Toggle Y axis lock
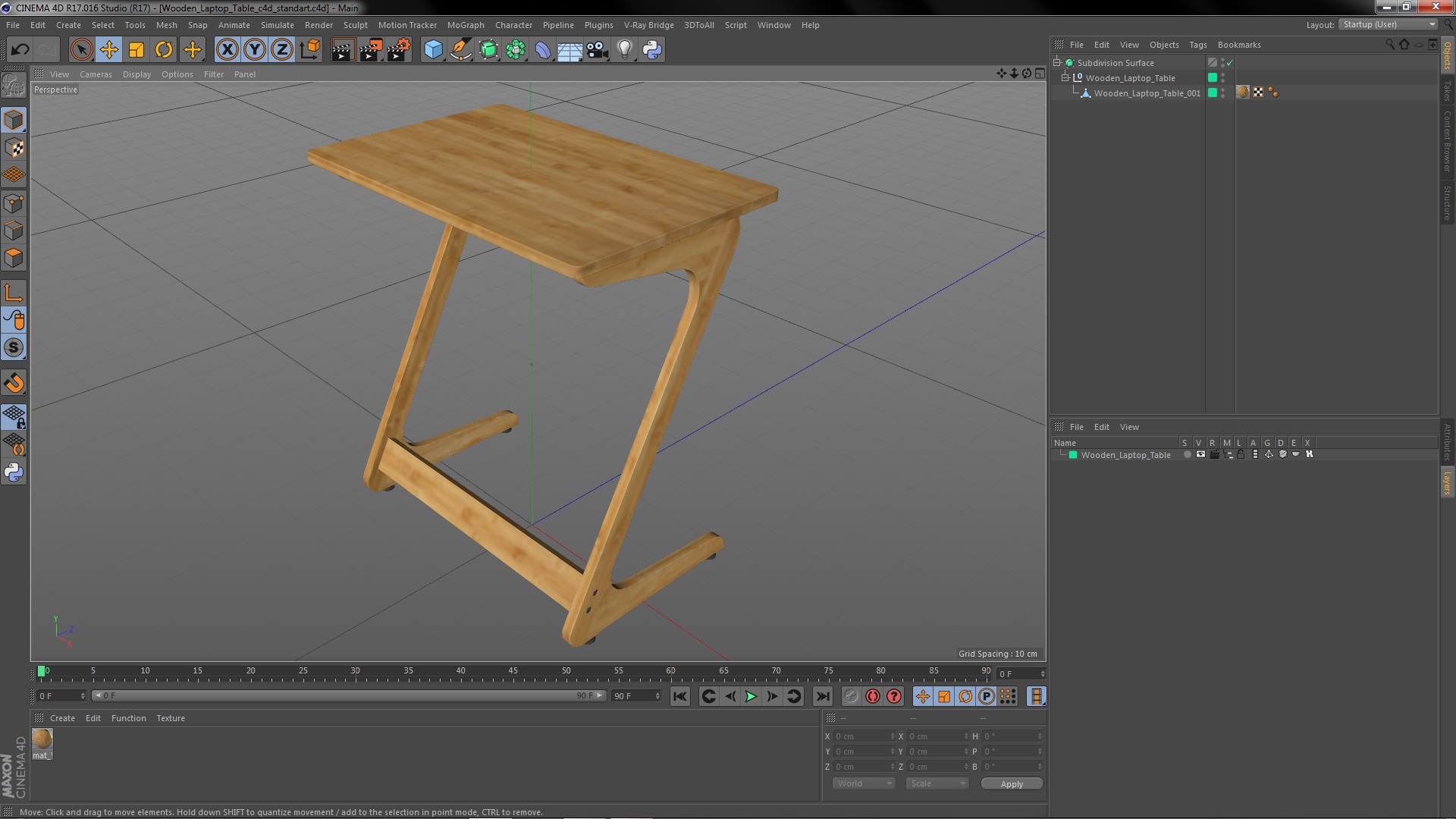Screen dimensions: 1456x819 pos(255,50)
